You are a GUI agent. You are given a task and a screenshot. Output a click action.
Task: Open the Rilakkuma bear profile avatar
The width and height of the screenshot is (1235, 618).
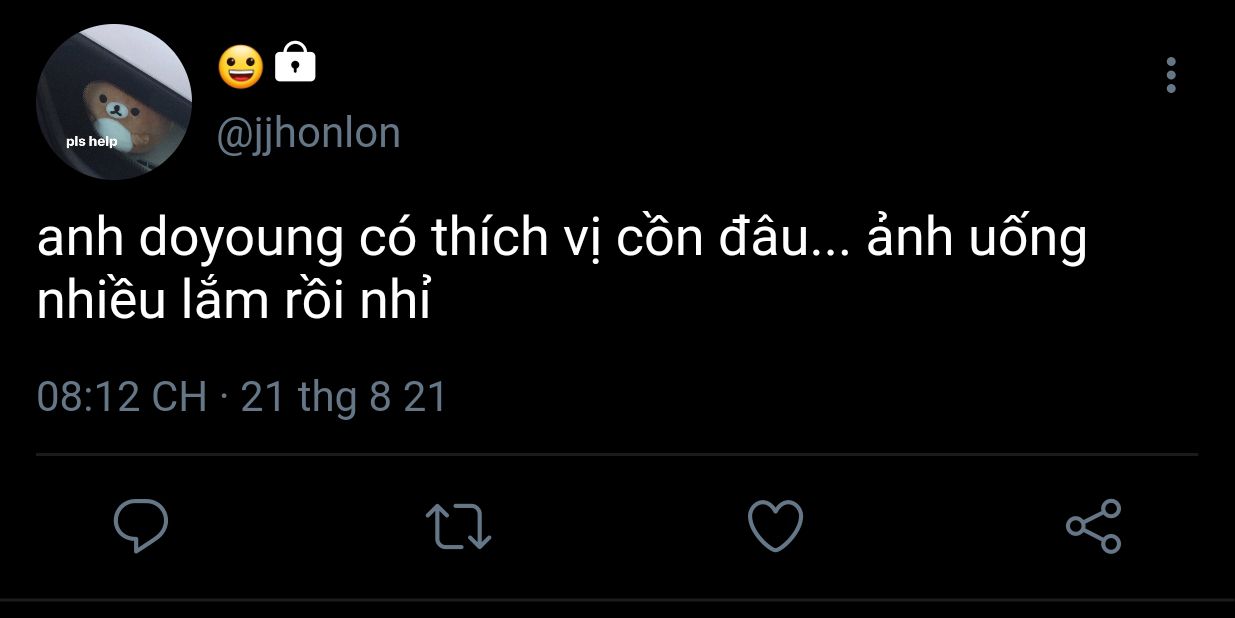(x=114, y=102)
